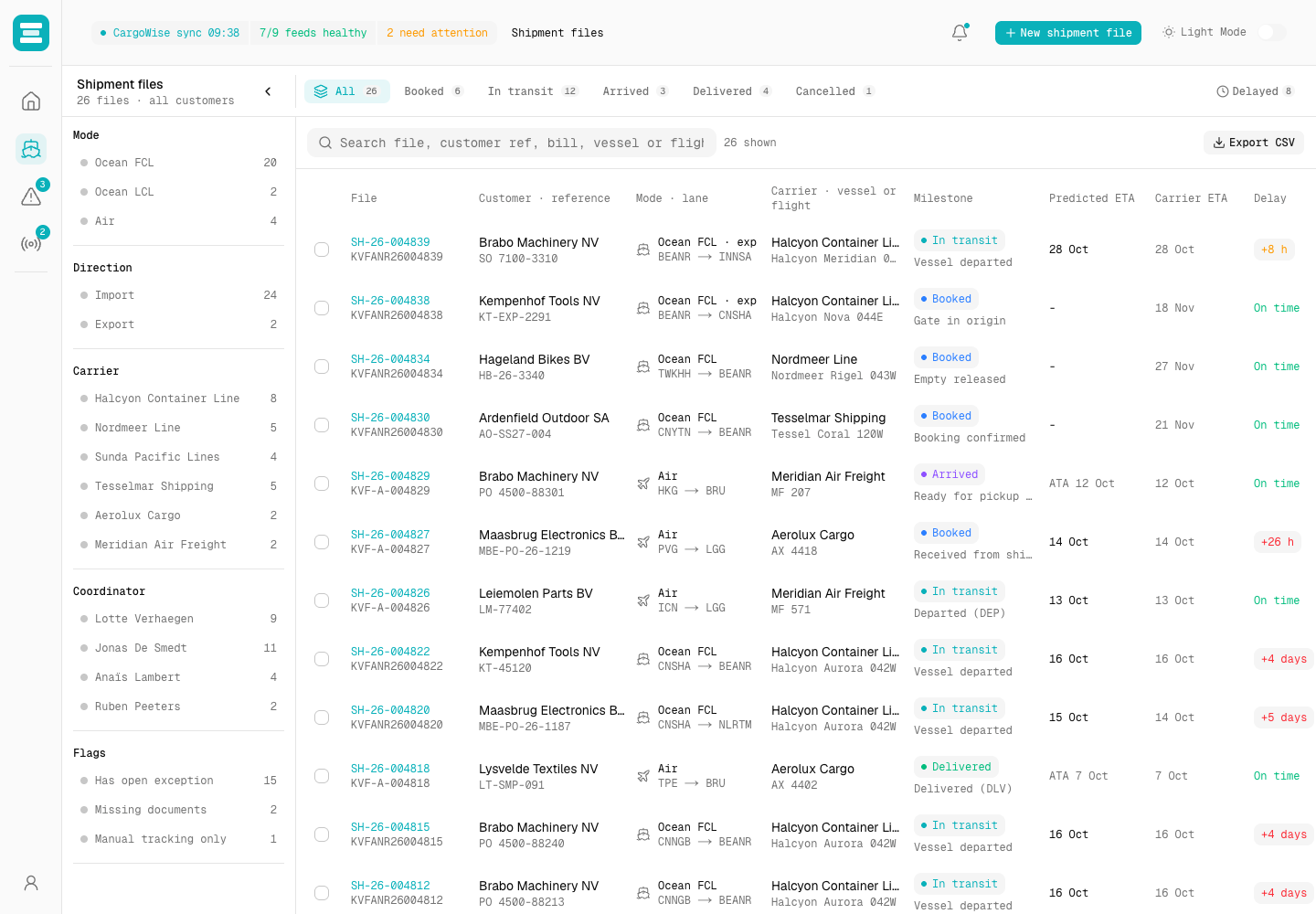Open shipment file SH-26-004830
1316x914 pixels.
390,418
